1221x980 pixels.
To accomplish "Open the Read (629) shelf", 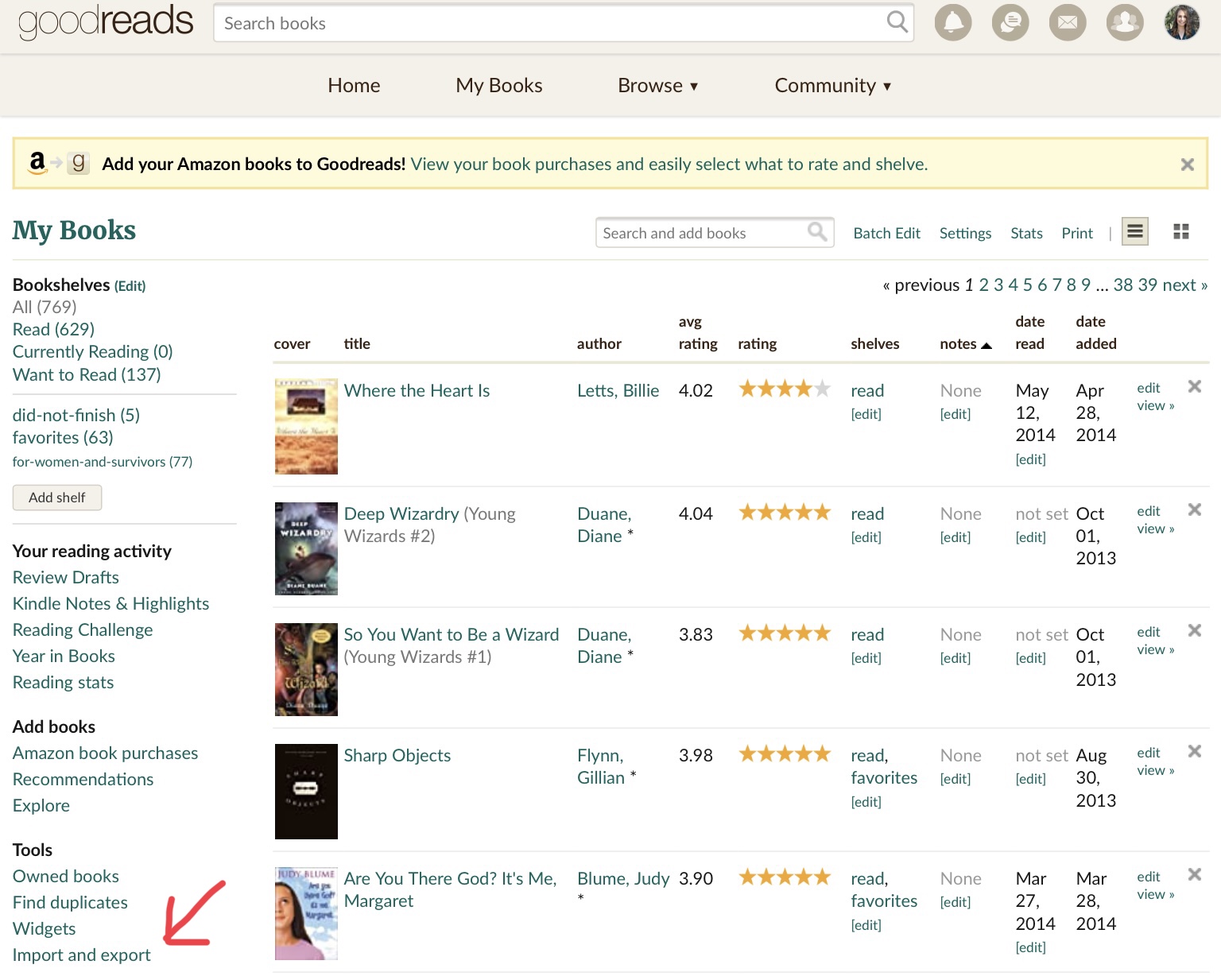I will click(53, 329).
